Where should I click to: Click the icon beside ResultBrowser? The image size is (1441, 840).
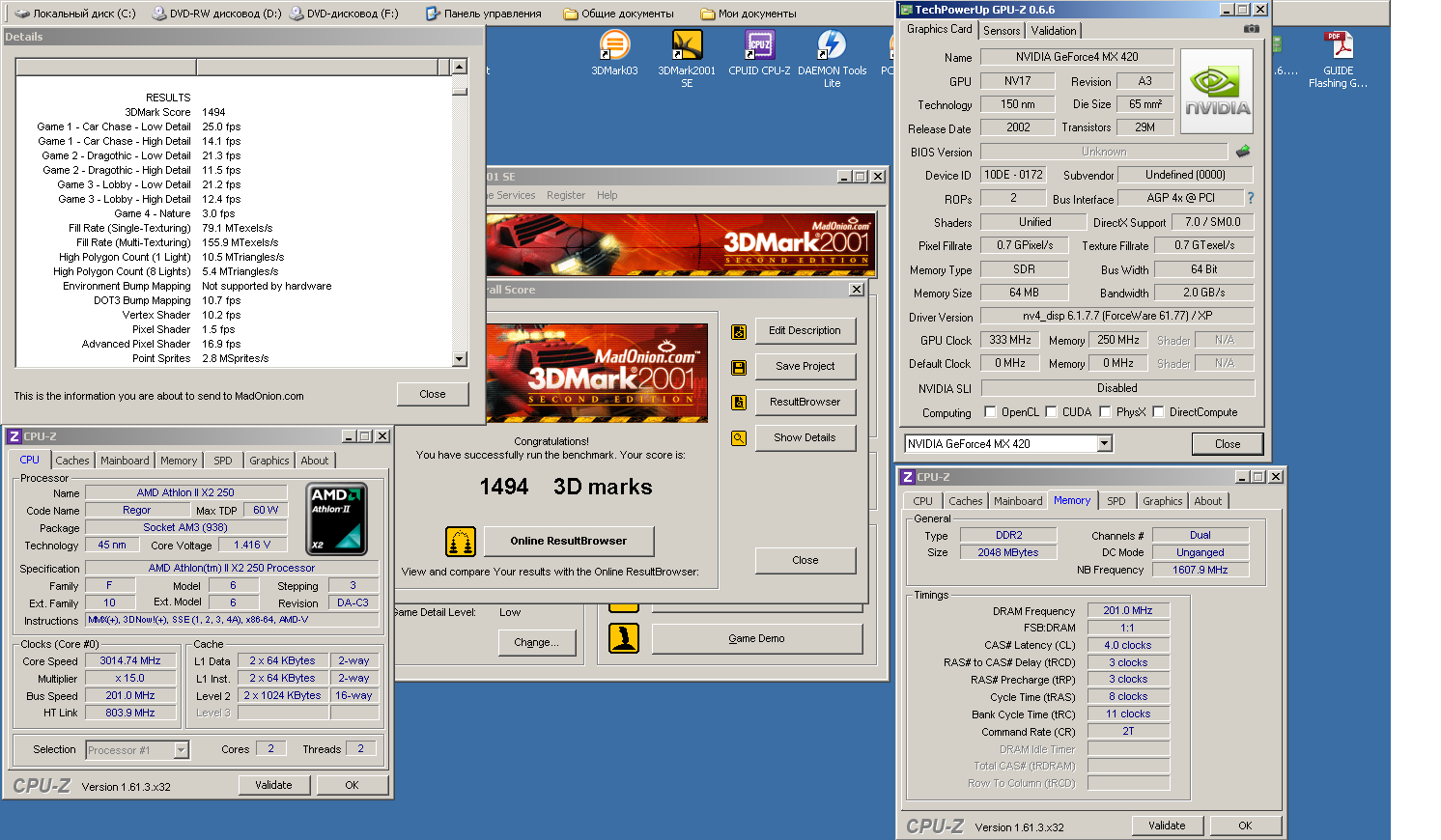click(x=739, y=403)
